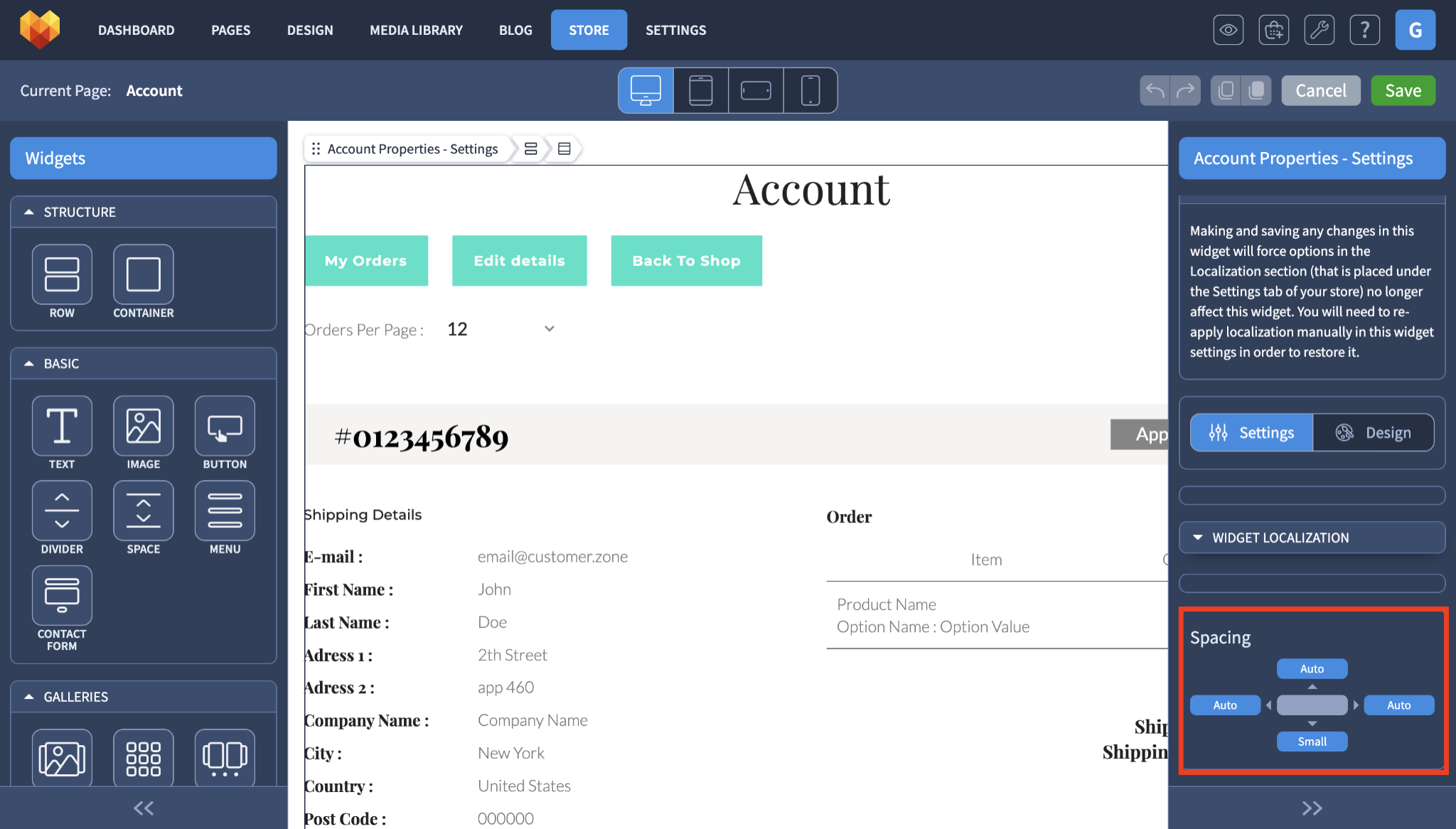Click the order number #0123456789
Viewport: 1456px width, 829px height.
[422, 437]
